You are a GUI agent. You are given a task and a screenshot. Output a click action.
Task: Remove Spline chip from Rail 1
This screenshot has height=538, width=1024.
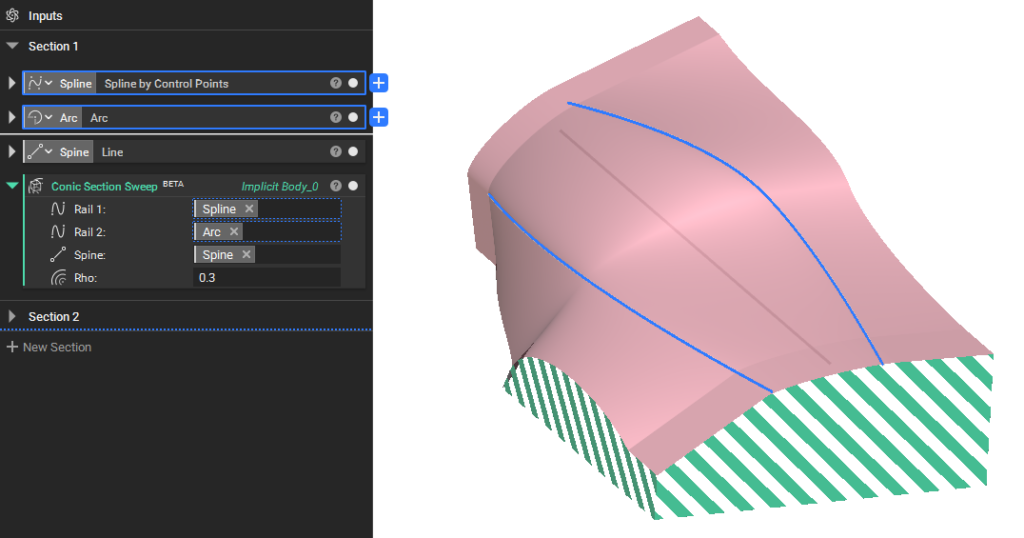[x=249, y=209]
